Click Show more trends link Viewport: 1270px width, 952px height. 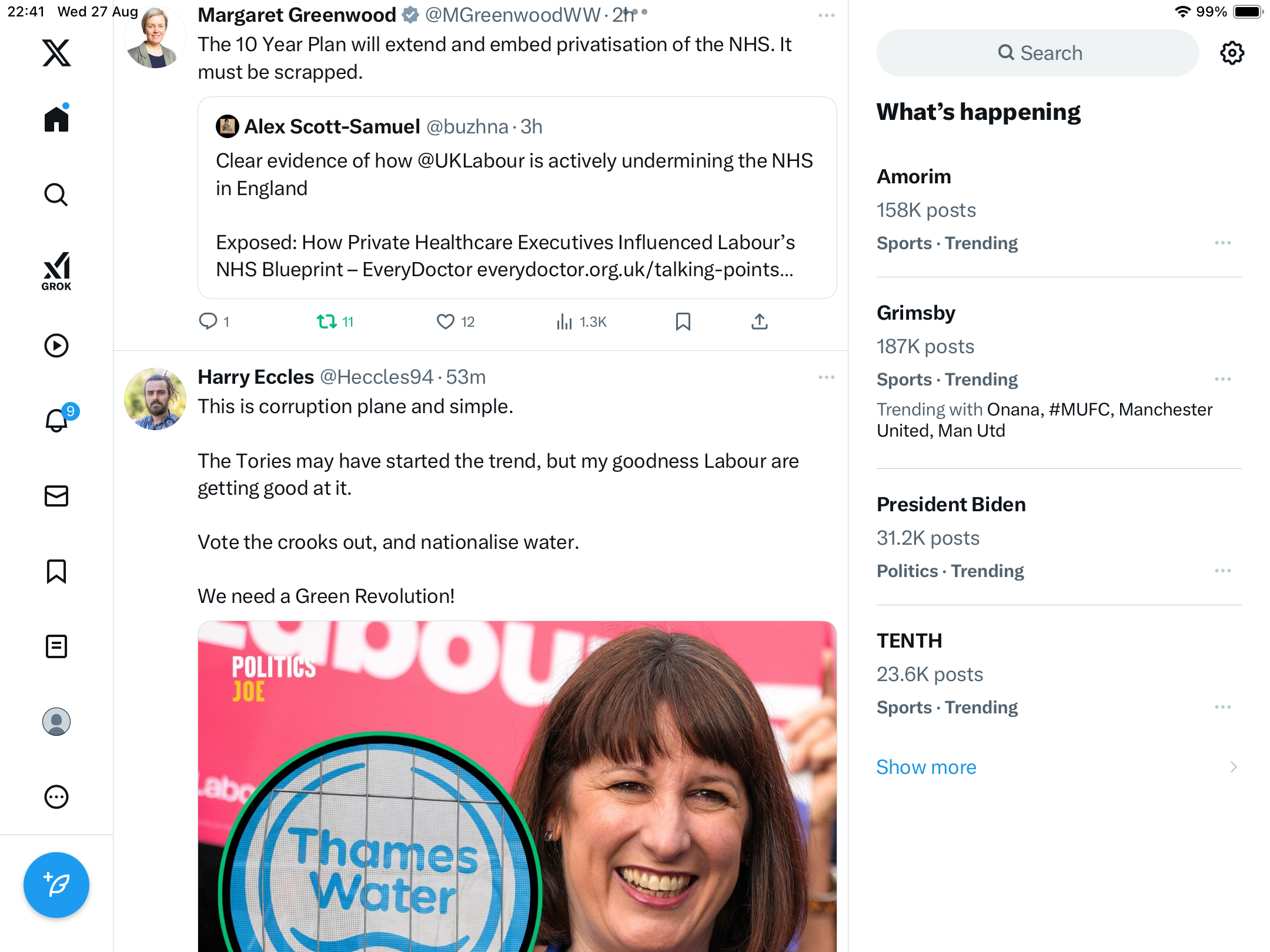pos(926,767)
